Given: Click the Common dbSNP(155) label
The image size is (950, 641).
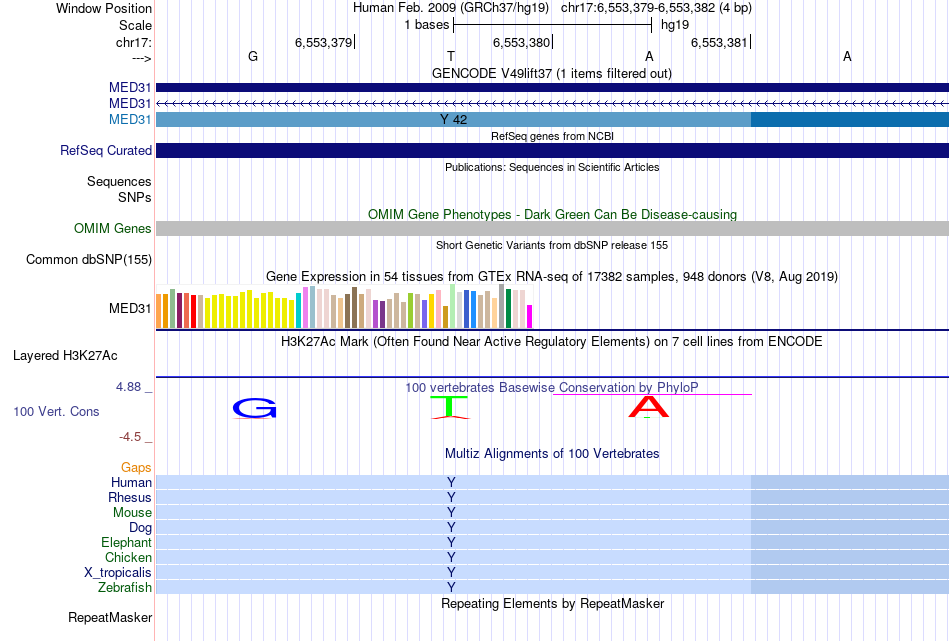Looking at the screenshot, I should point(88,259).
